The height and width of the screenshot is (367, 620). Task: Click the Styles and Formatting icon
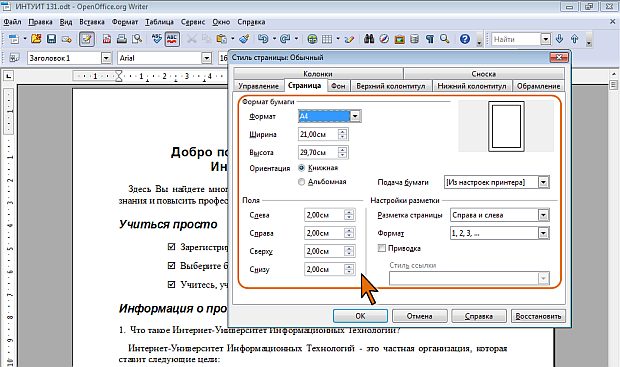pos(14,58)
